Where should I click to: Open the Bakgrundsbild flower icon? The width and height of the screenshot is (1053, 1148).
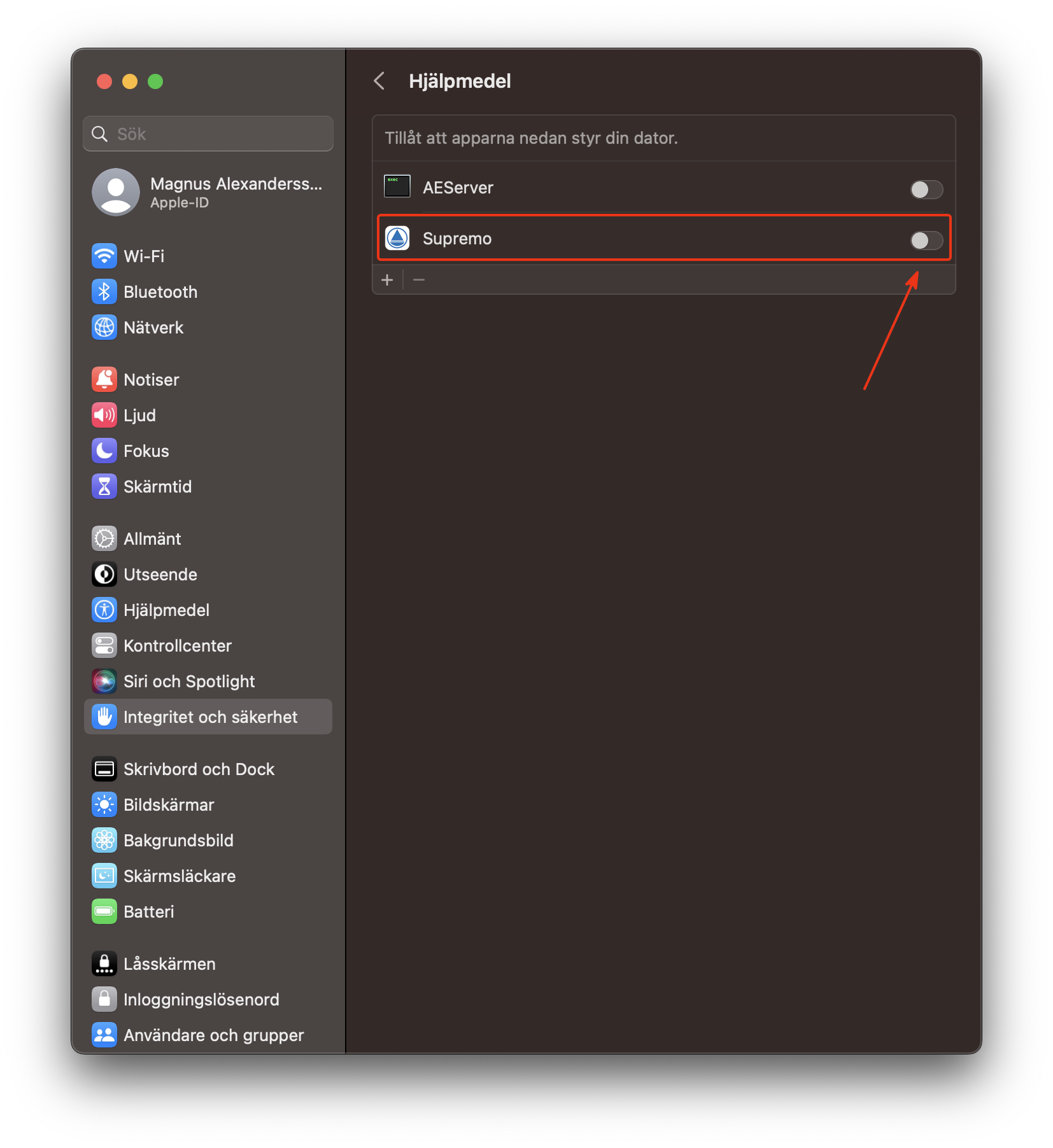[104, 841]
